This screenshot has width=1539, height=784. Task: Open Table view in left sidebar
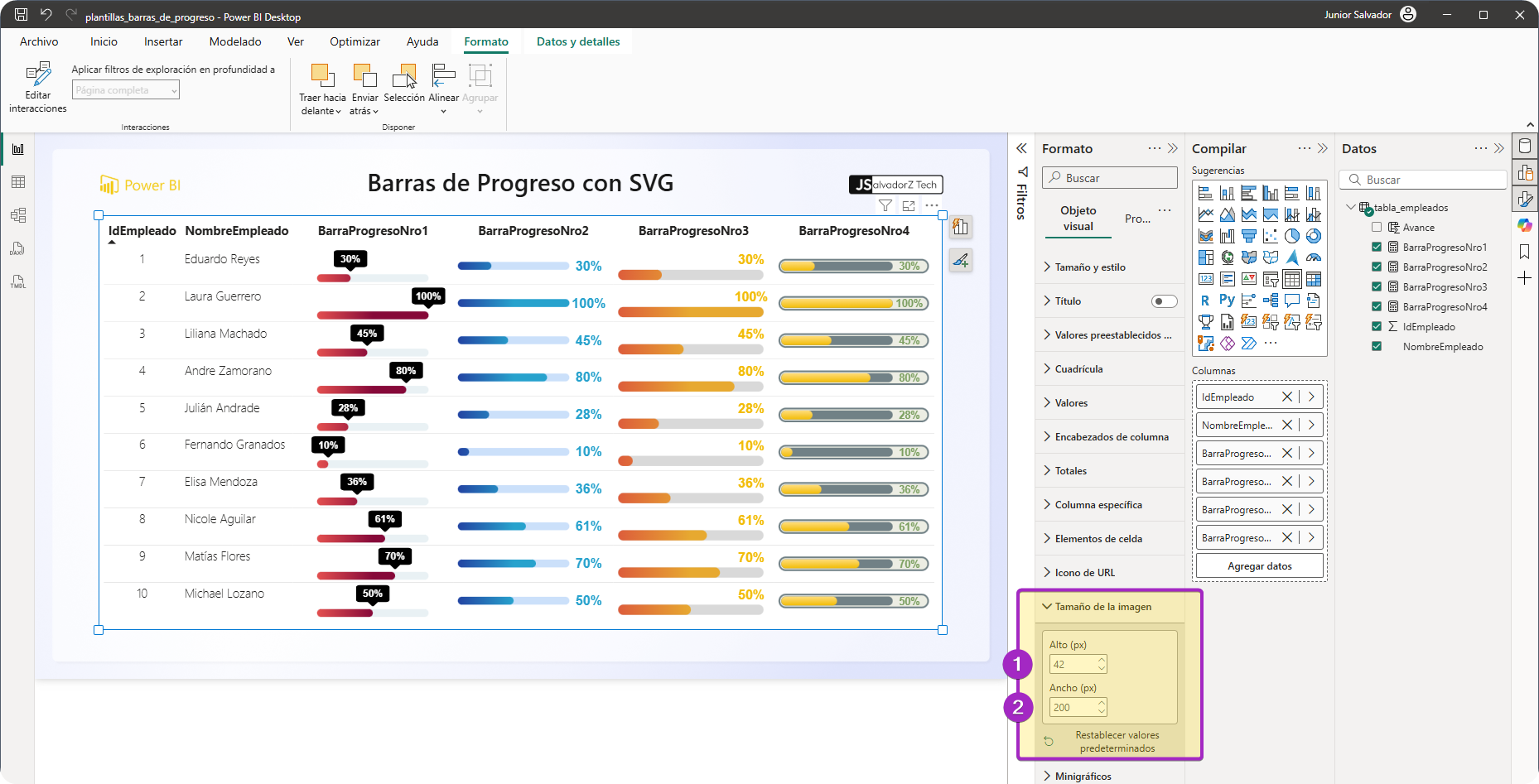tap(18, 182)
